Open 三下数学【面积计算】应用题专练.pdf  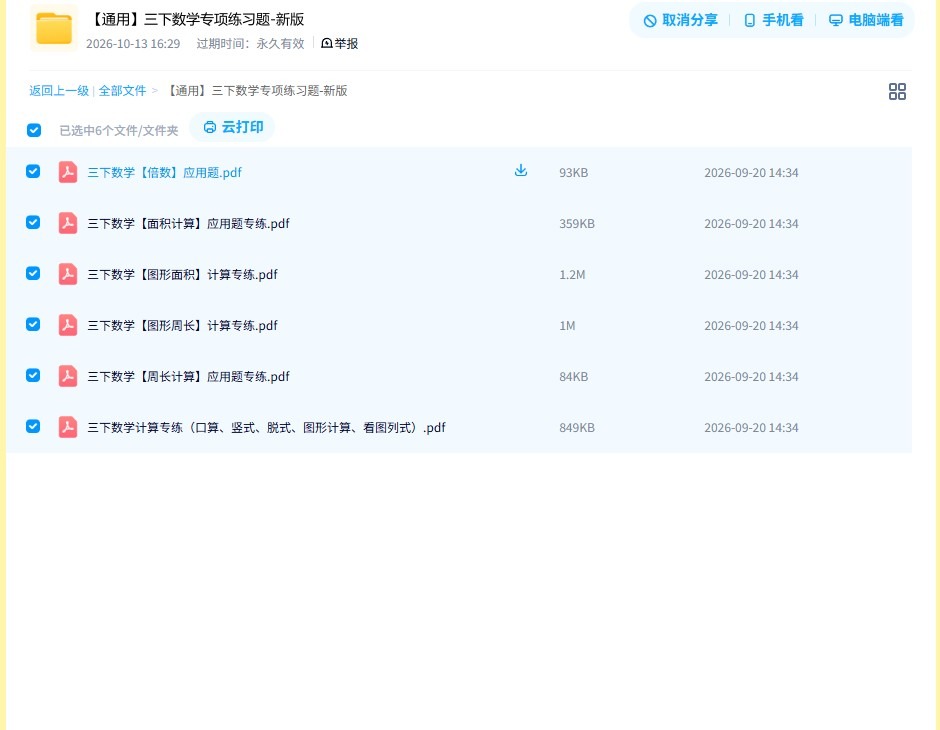(x=188, y=224)
